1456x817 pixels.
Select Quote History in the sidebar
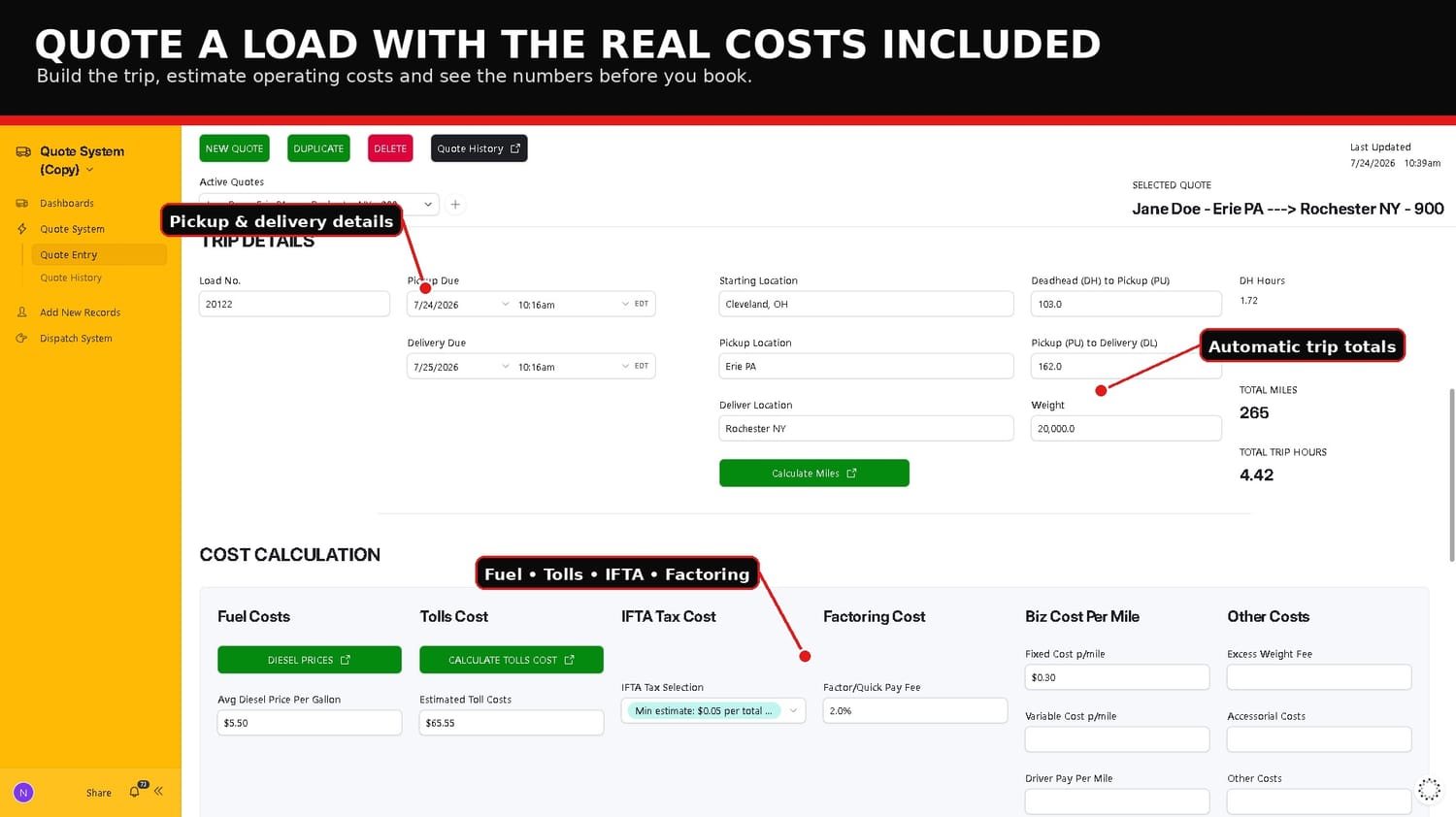(x=71, y=278)
